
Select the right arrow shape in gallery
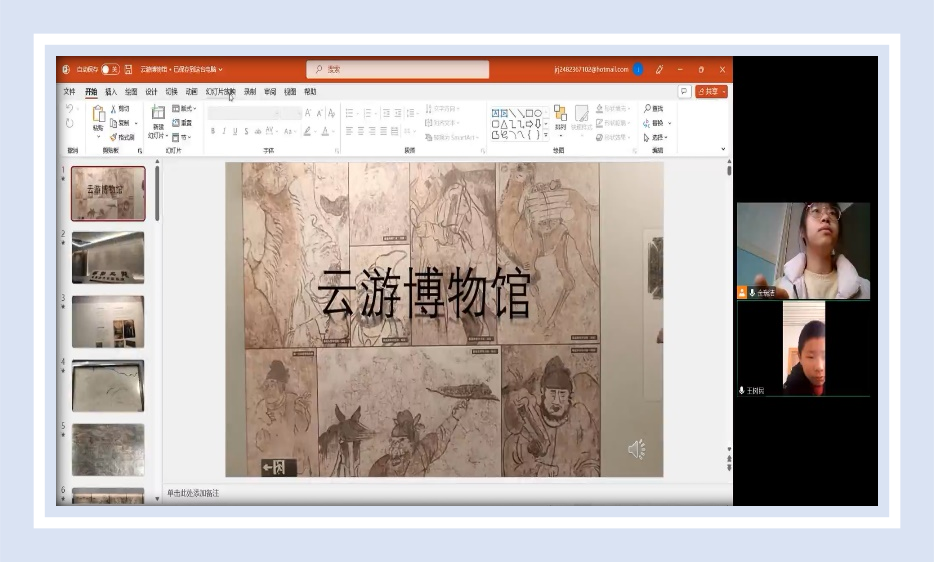tap(529, 124)
